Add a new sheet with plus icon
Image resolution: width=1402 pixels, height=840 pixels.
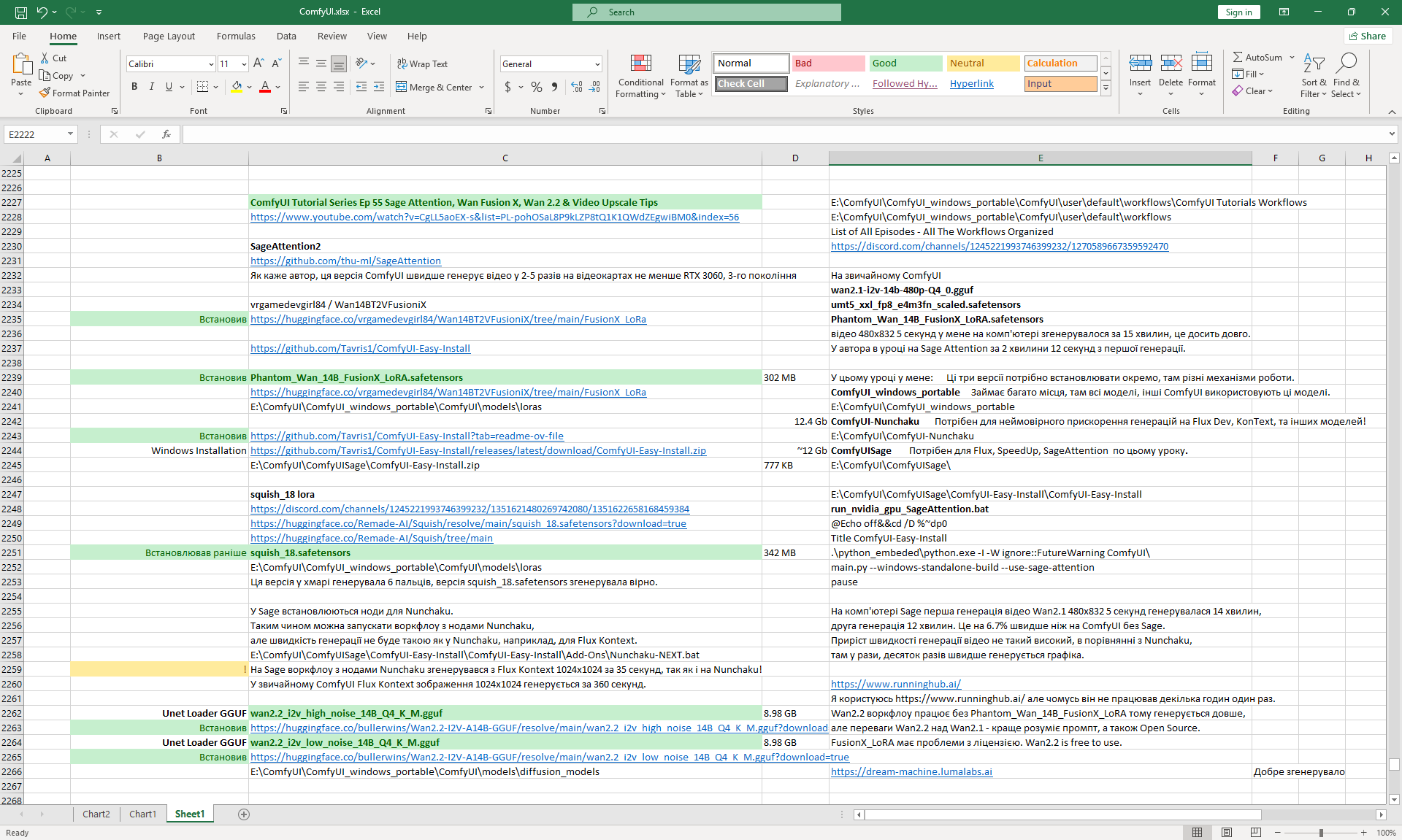[244, 814]
